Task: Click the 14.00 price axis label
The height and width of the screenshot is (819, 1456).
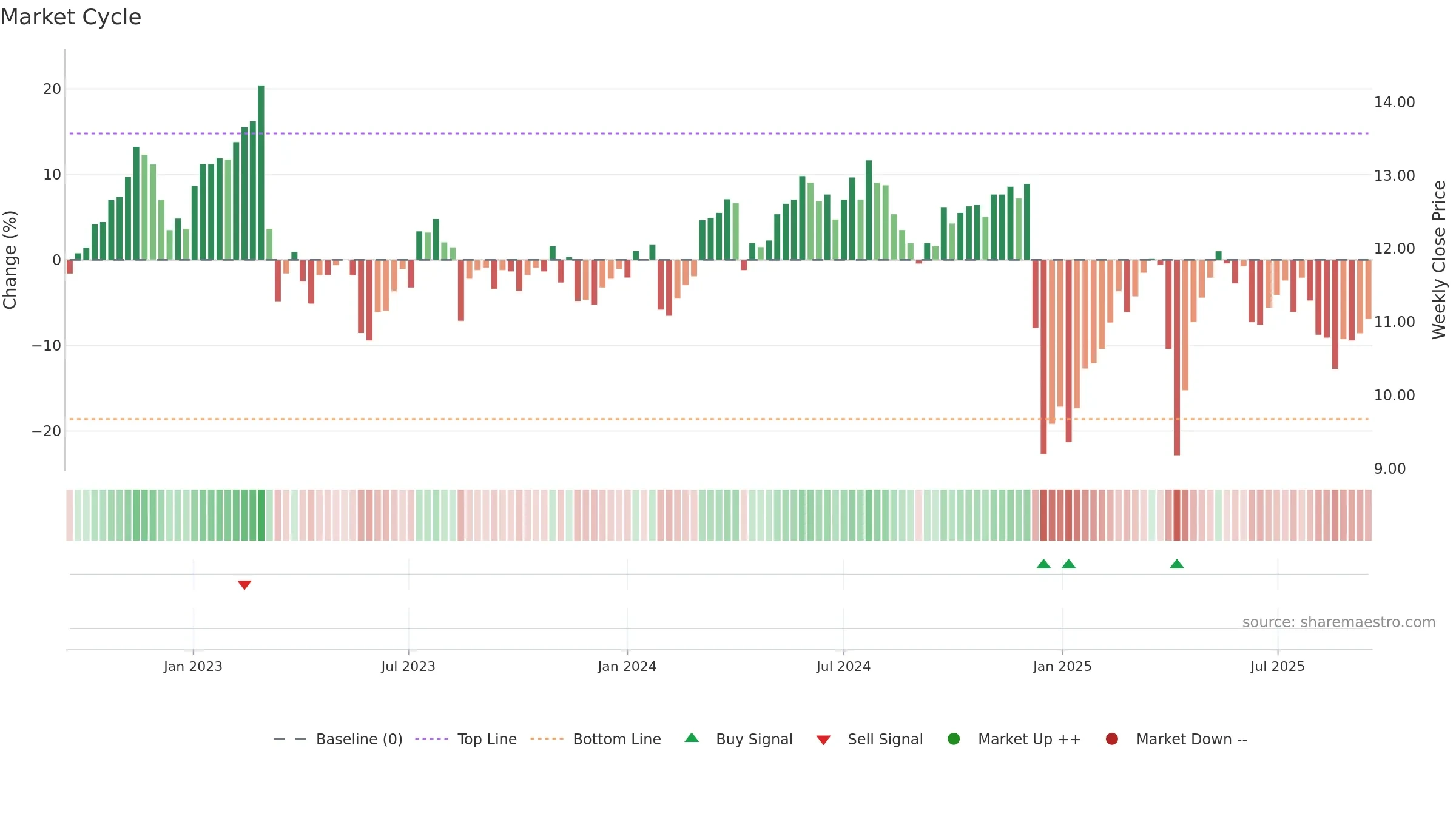Action: point(1394,102)
